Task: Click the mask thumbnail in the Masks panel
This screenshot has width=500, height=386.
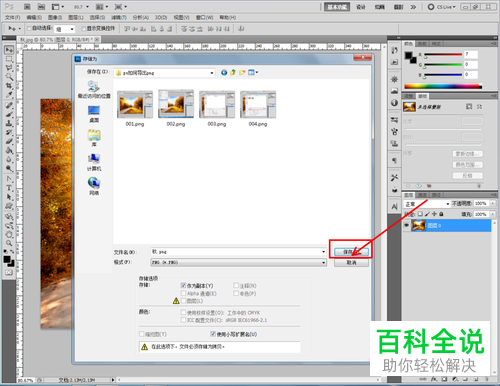Action: (x=409, y=107)
